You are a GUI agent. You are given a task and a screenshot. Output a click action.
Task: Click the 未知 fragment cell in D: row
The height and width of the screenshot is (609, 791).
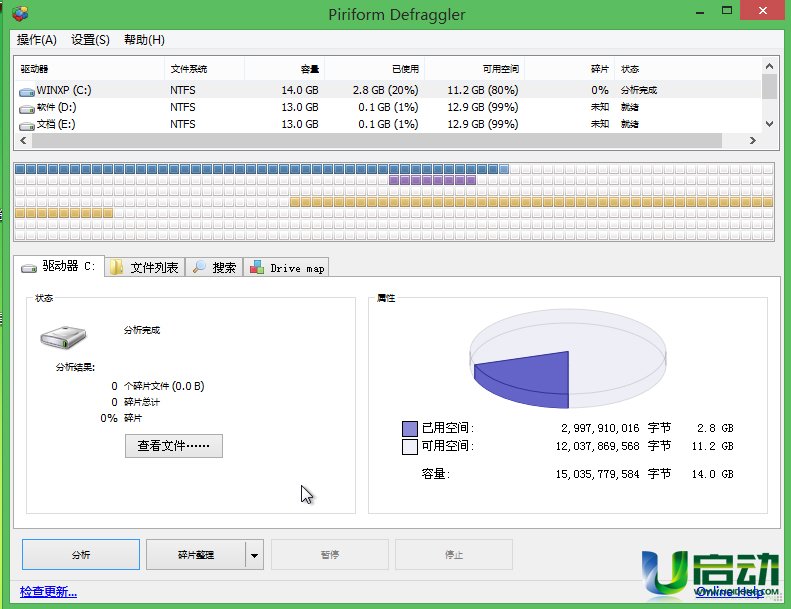pyautogui.click(x=600, y=107)
